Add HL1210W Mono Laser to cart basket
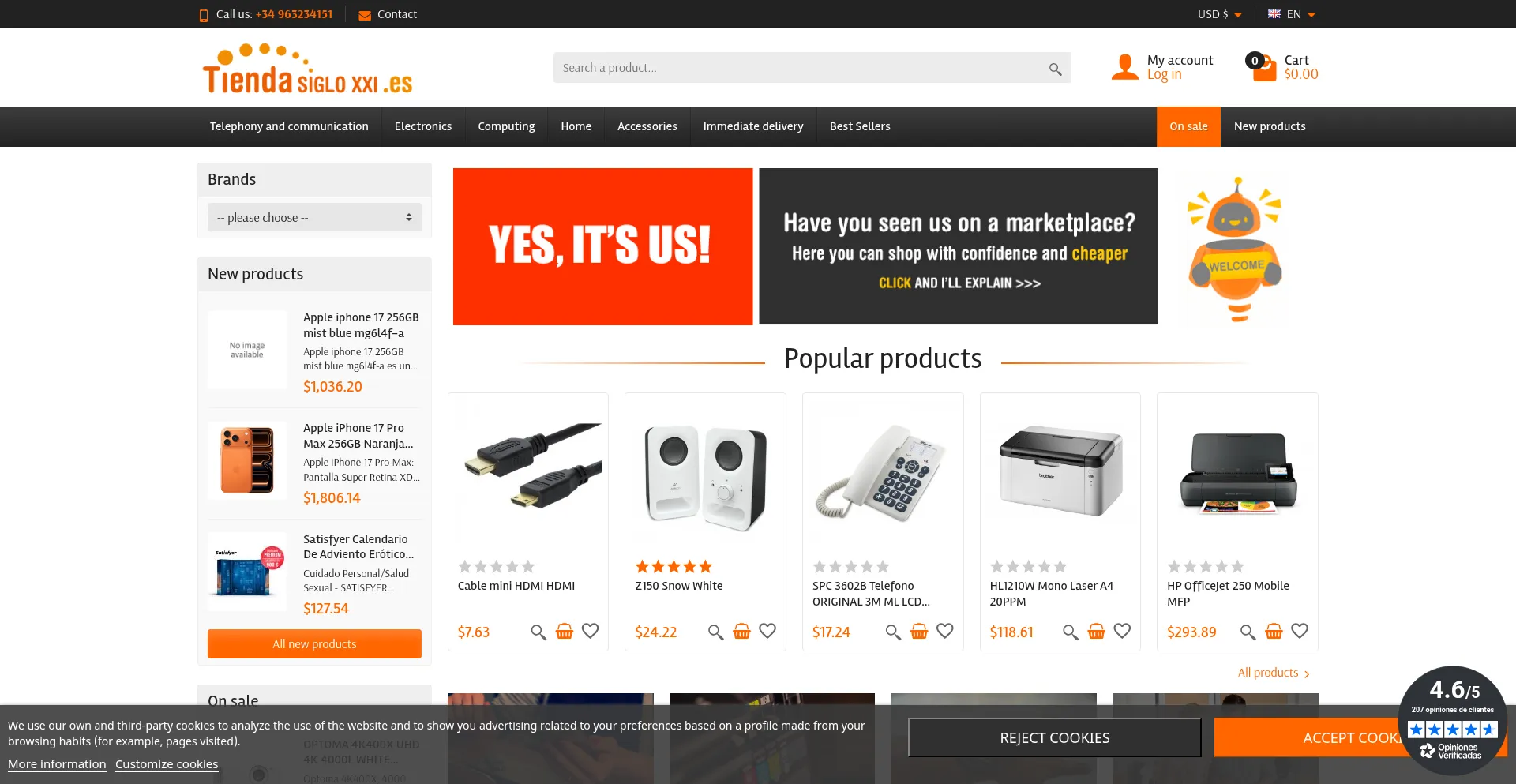Viewport: 1516px width, 784px height. pos(1097,632)
